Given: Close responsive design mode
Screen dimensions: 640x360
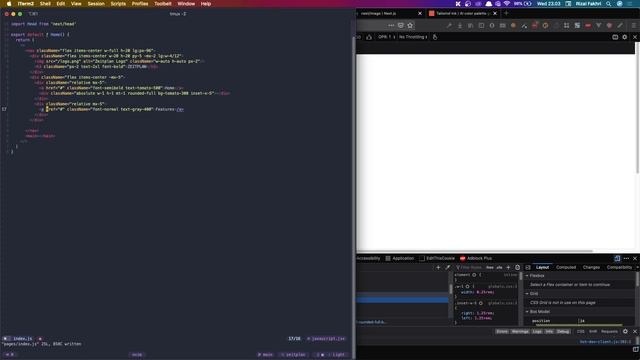Looking at the screenshot, I should tap(635, 37).
